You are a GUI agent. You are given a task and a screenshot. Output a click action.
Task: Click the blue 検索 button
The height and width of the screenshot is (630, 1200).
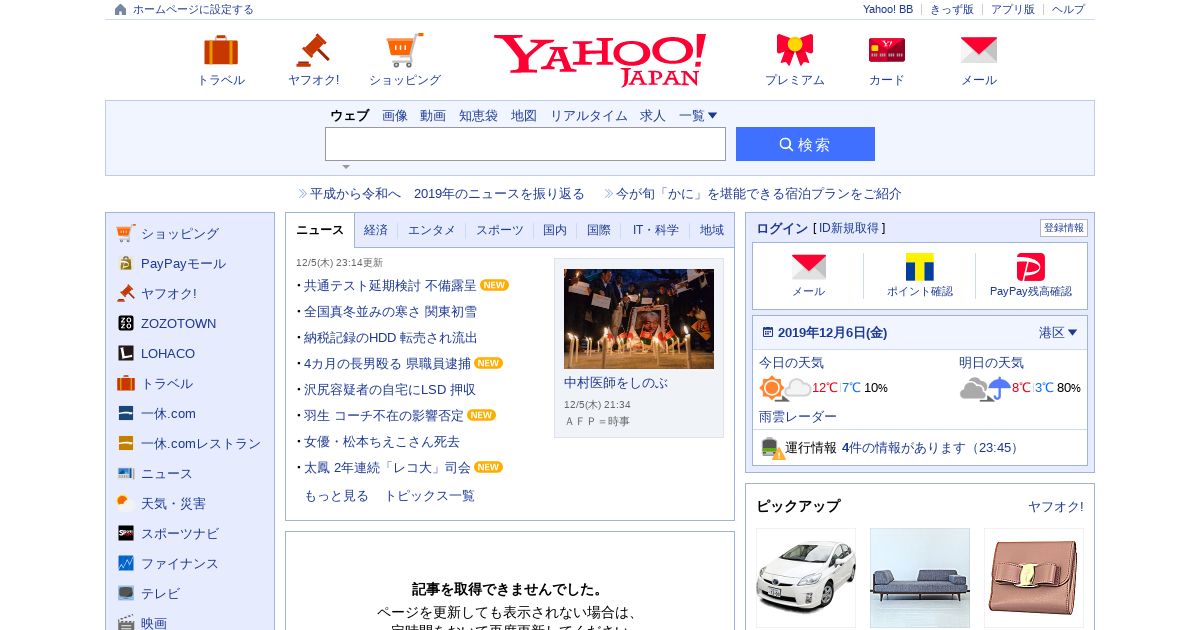(805, 144)
